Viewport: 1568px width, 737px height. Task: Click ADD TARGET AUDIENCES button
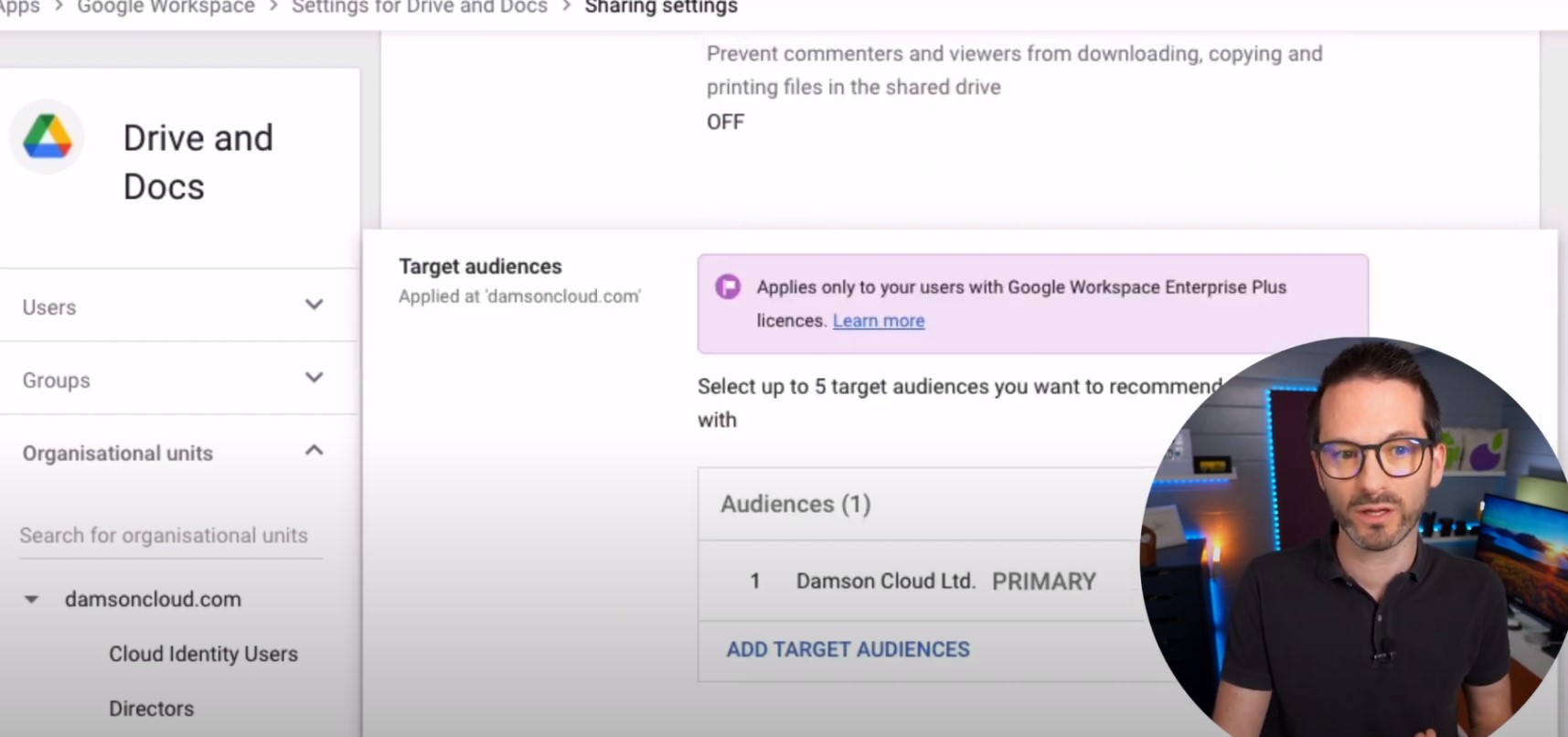[848, 649]
